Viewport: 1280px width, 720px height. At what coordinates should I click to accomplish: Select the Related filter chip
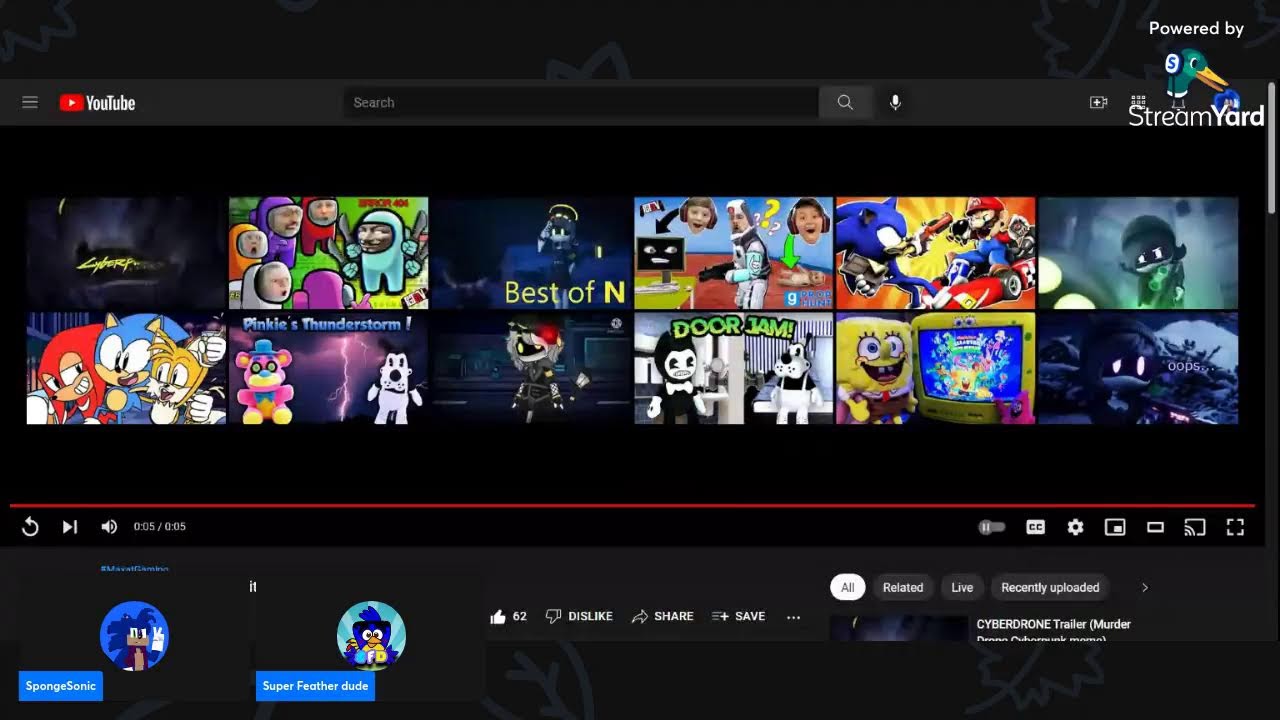903,588
